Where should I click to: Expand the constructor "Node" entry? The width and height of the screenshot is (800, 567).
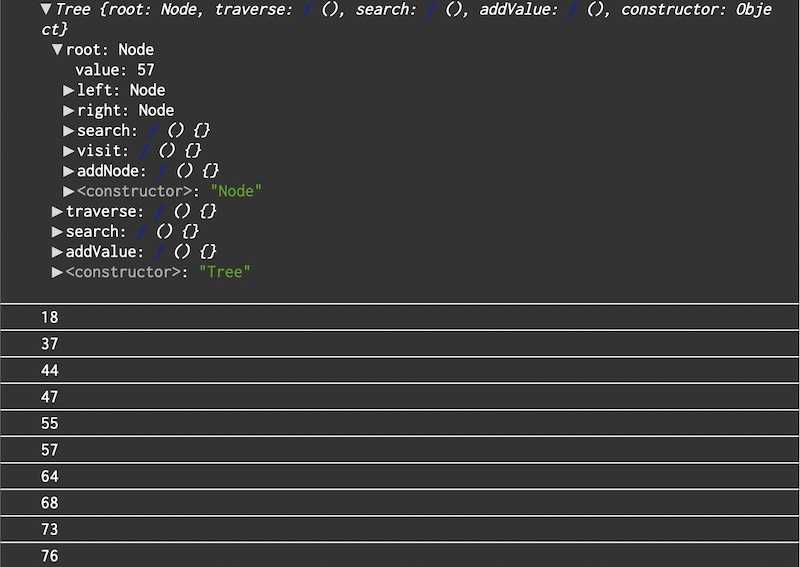[x=69, y=191]
